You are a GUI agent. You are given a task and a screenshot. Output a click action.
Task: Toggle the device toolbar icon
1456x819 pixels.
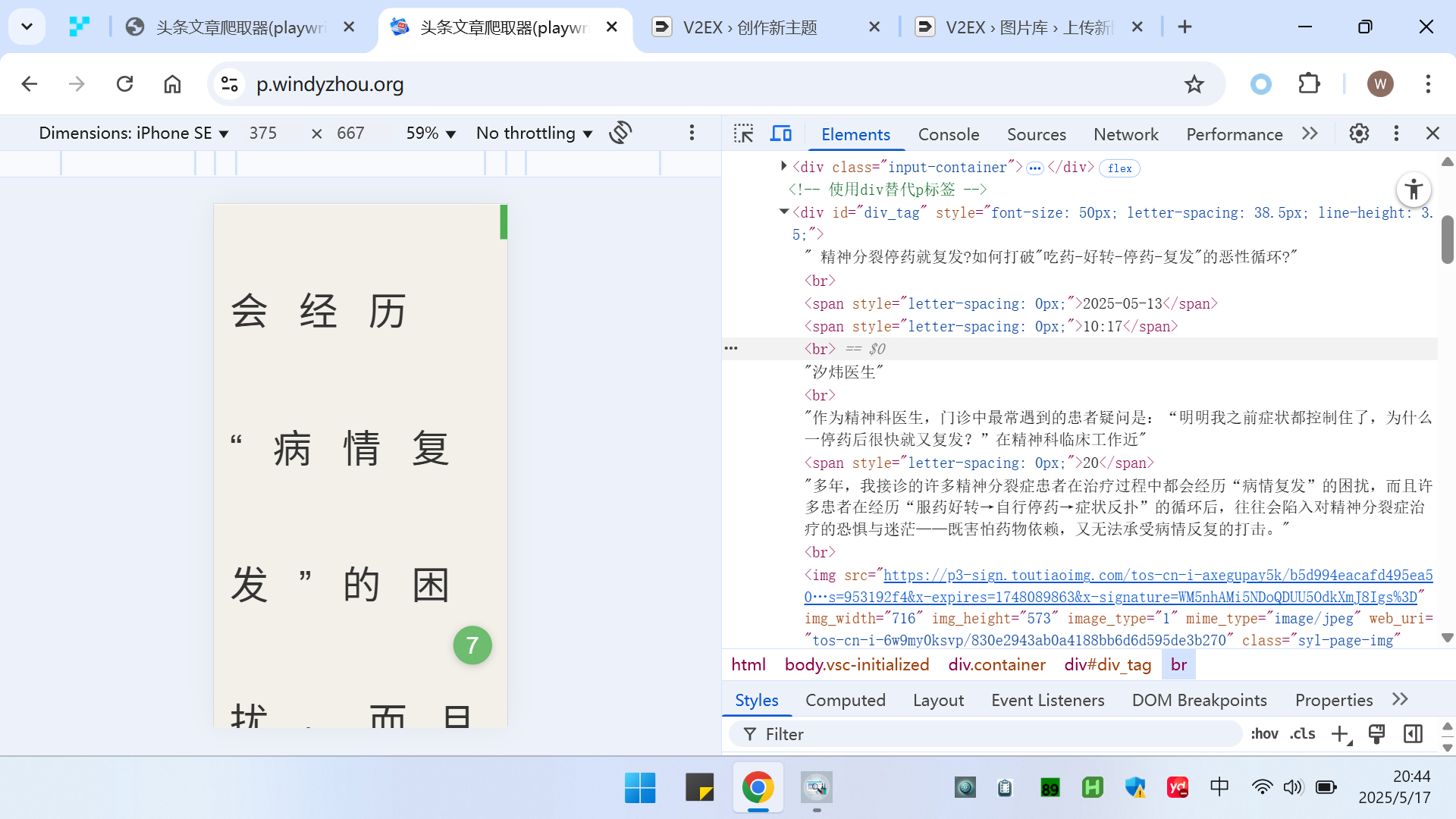780,134
